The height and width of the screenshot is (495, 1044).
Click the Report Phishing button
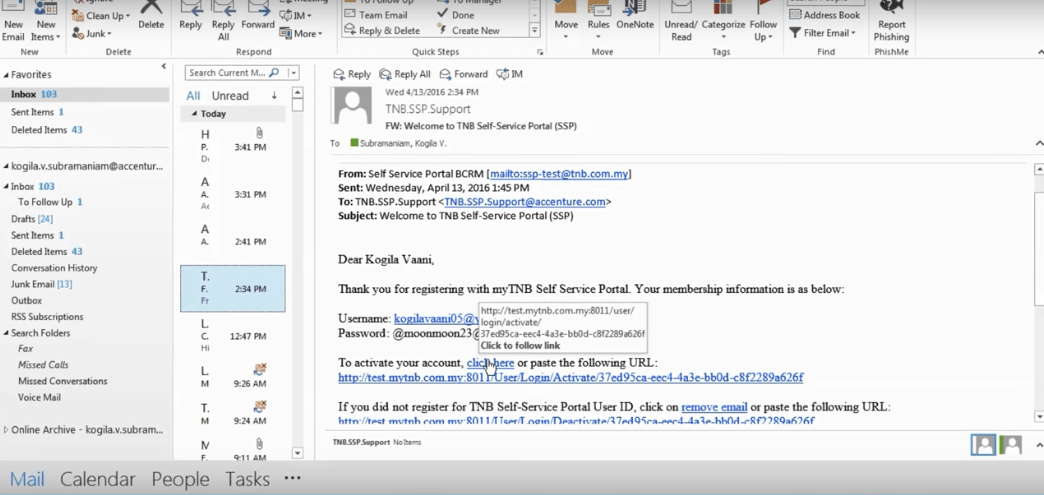point(892,21)
